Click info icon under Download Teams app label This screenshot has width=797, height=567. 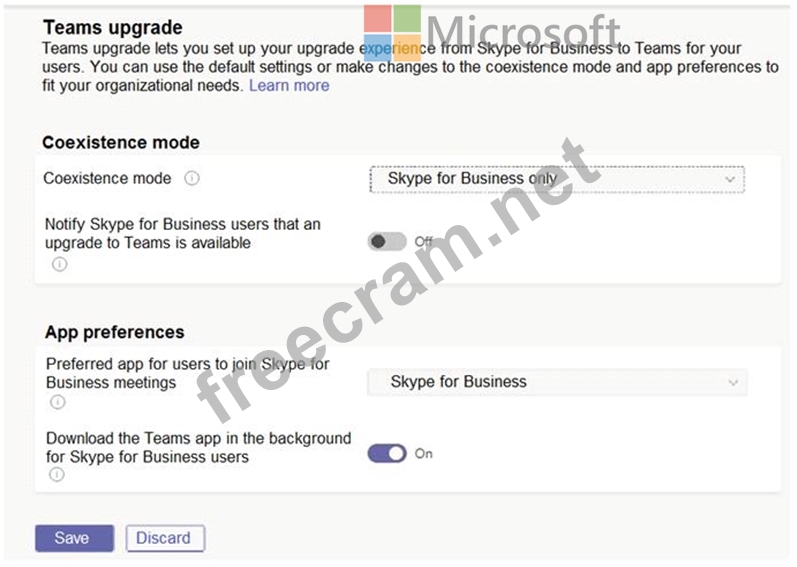click(57, 475)
